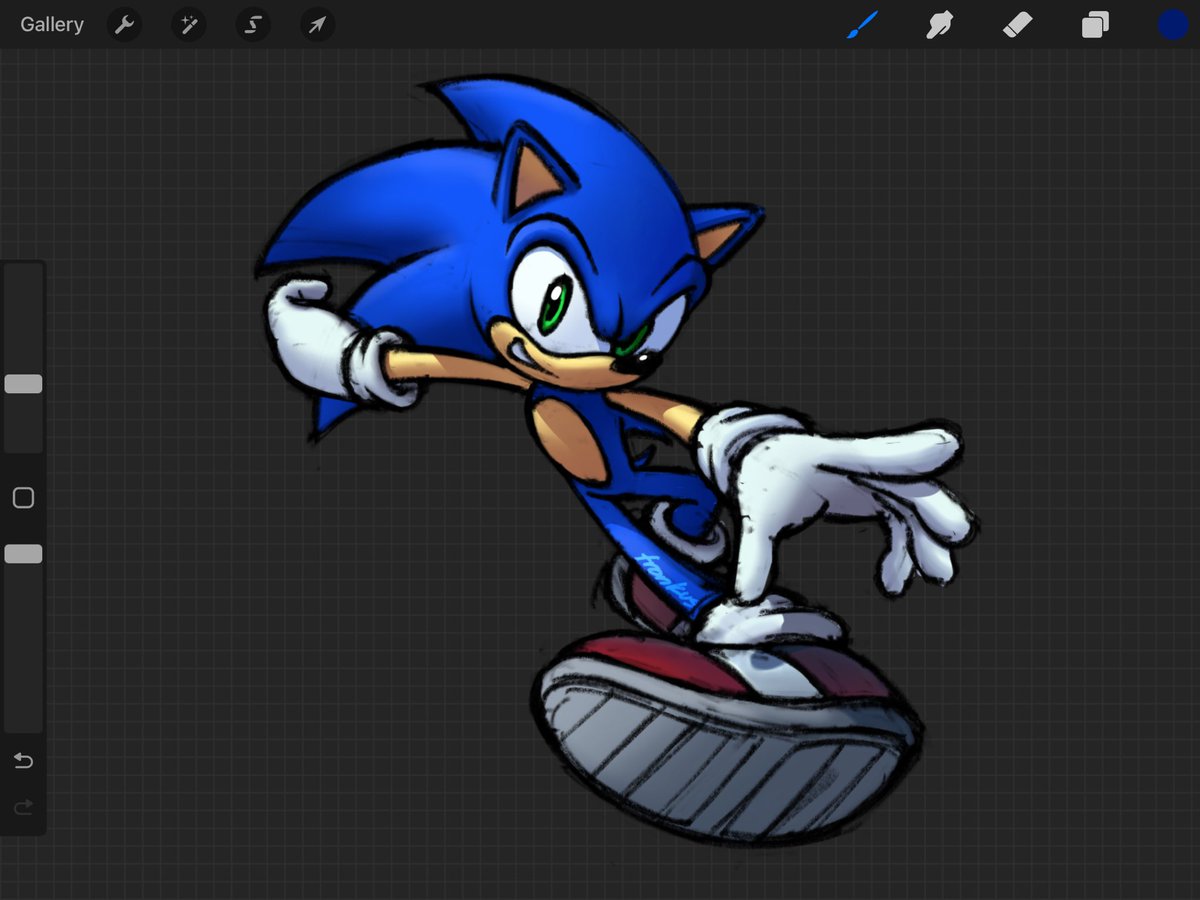Click the brush opacity slider handle
This screenshot has width=1200, height=900.
23,554
